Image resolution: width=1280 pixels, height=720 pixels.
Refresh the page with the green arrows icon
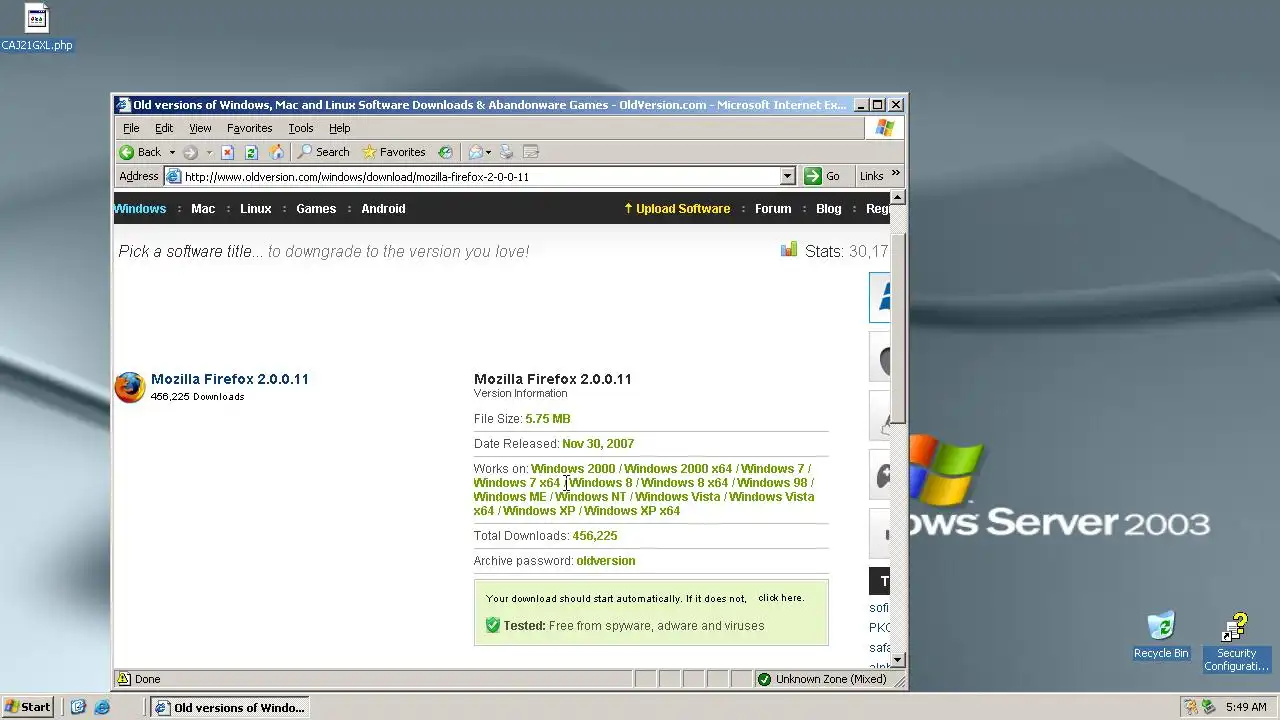point(251,152)
